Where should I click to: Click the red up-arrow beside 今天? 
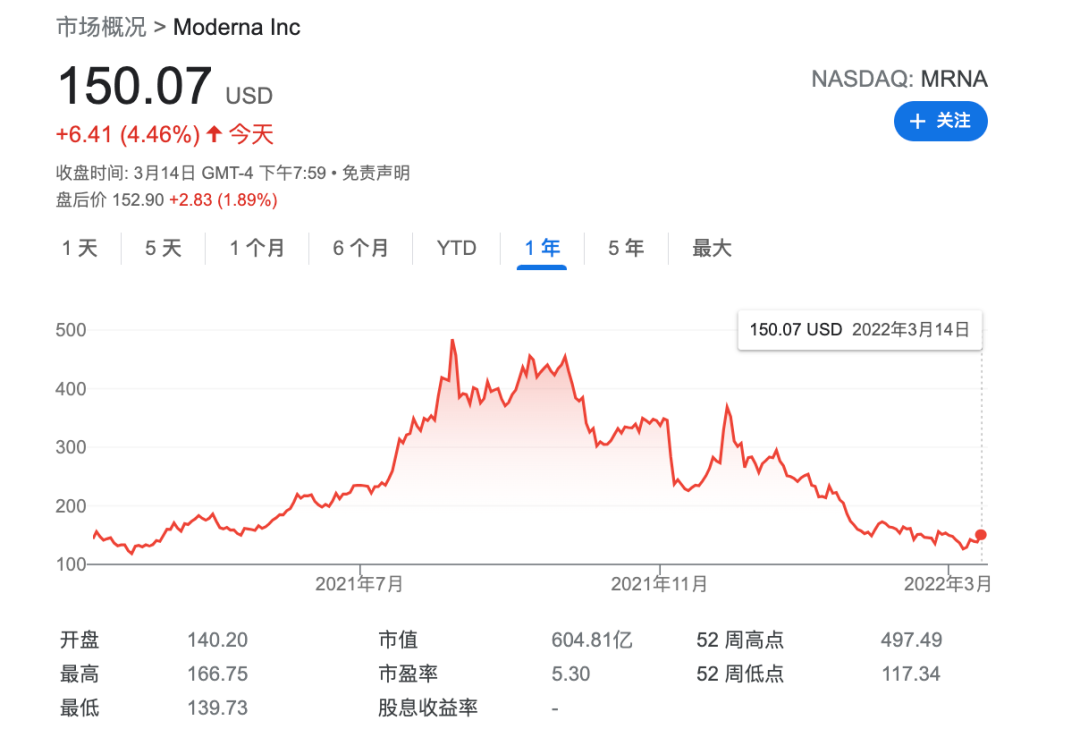(x=214, y=133)
